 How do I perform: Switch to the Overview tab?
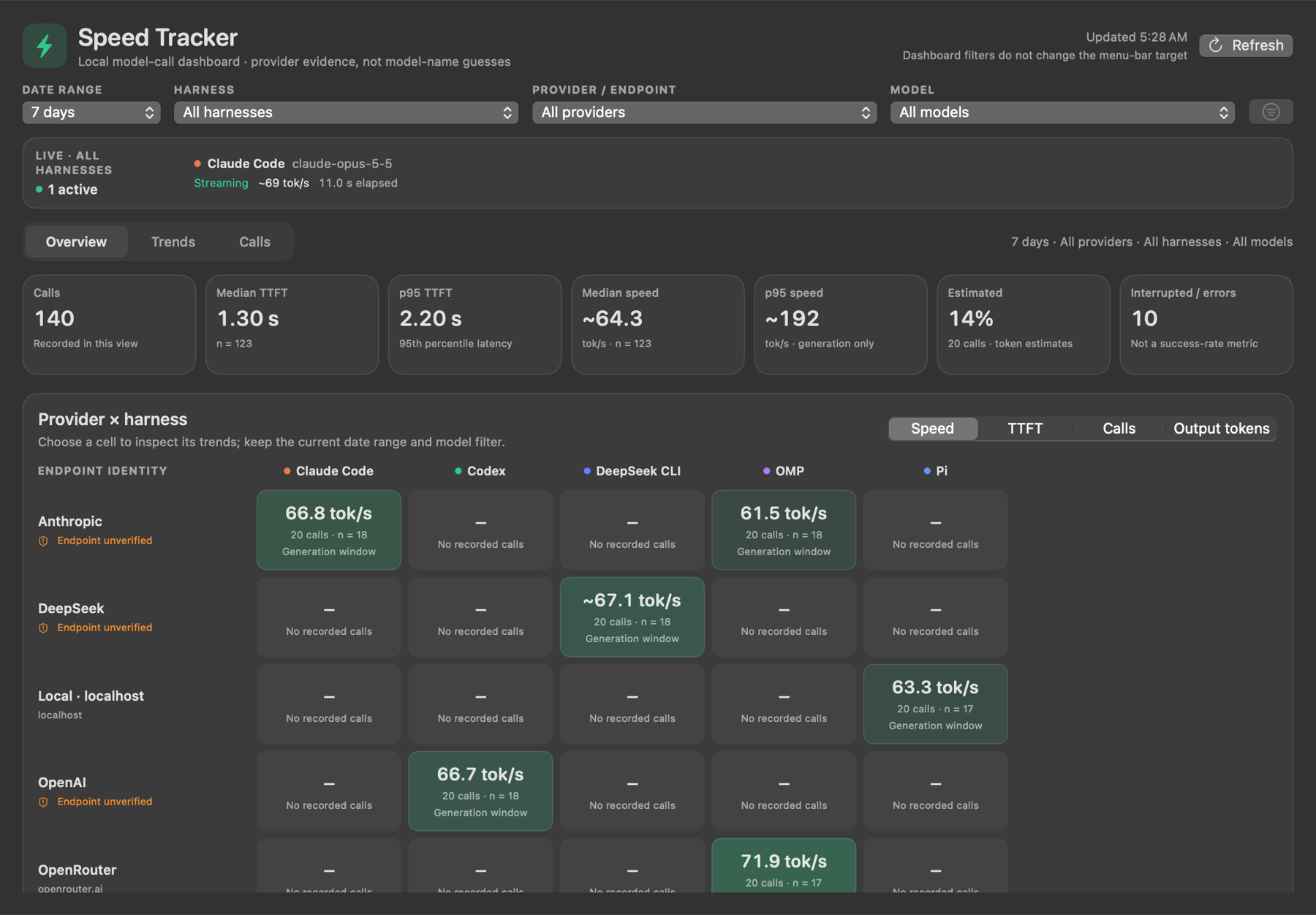click(x=76, y=241)
